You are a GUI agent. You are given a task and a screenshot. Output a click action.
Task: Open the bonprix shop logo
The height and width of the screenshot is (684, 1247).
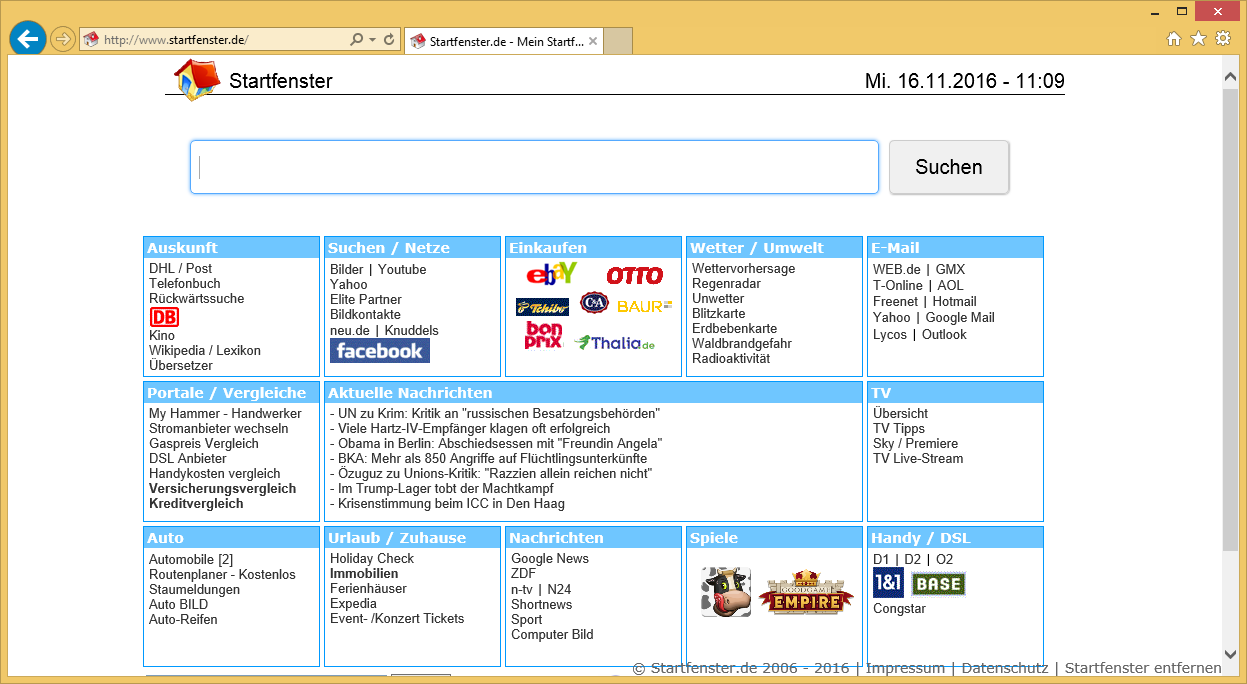pyautogui.click(x=544, y=335)
